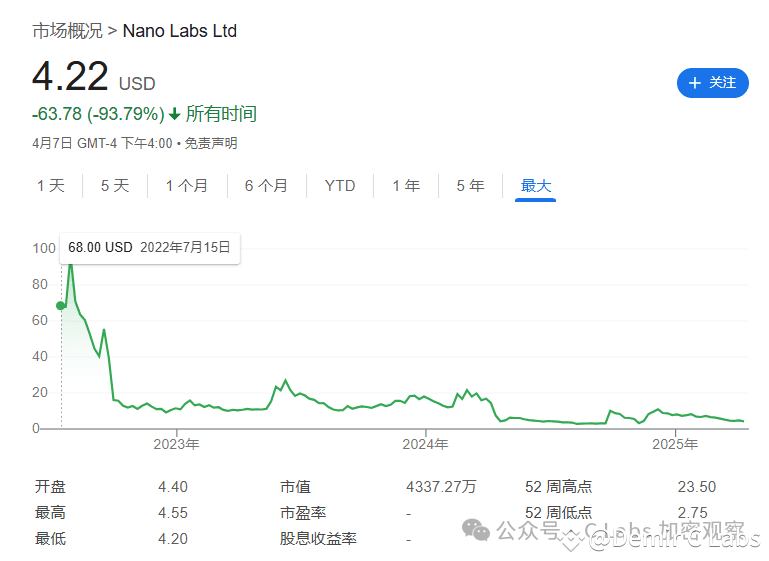Click the 52 周低点 value 2.75
The width and height of the screenshot is (769, 561).
click(x=692, y=513)
